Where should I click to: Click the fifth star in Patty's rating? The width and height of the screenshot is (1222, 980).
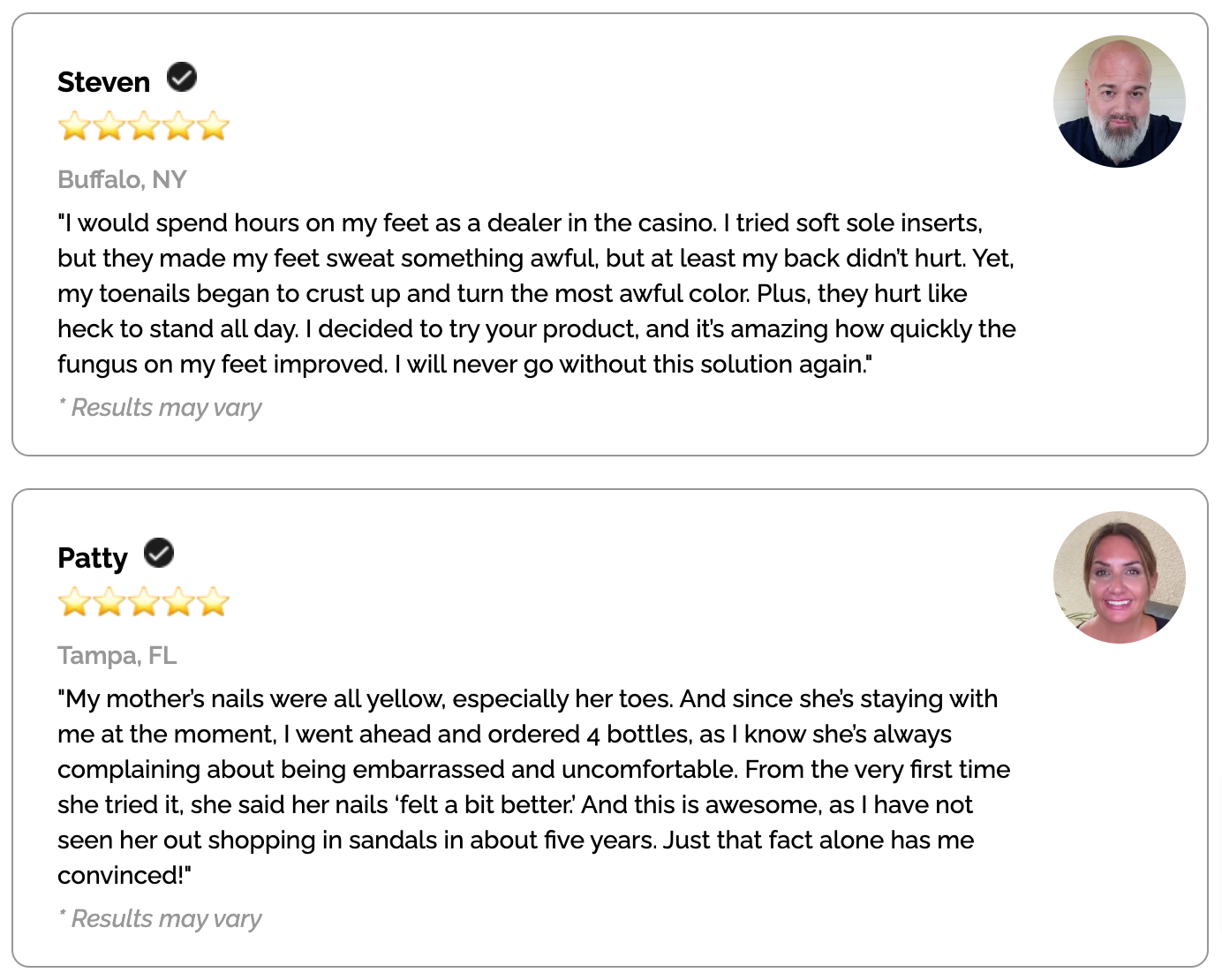213,602
